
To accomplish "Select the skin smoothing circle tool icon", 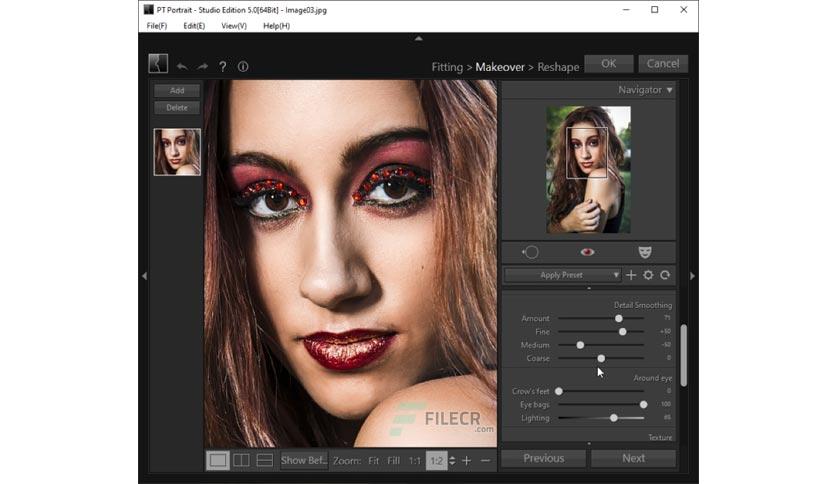I will [x=530, y=252].
